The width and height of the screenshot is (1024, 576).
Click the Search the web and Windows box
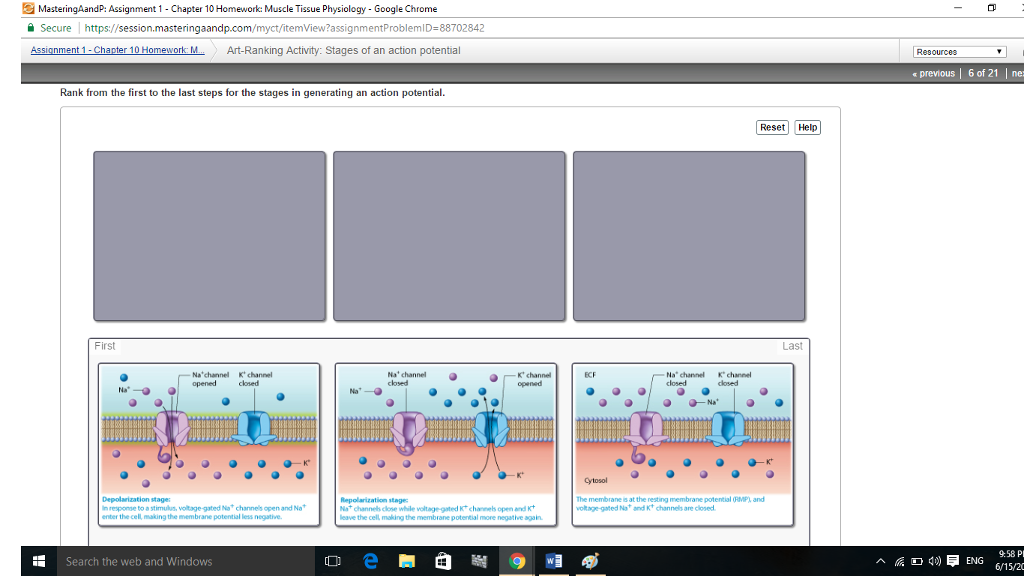[150, 561]
